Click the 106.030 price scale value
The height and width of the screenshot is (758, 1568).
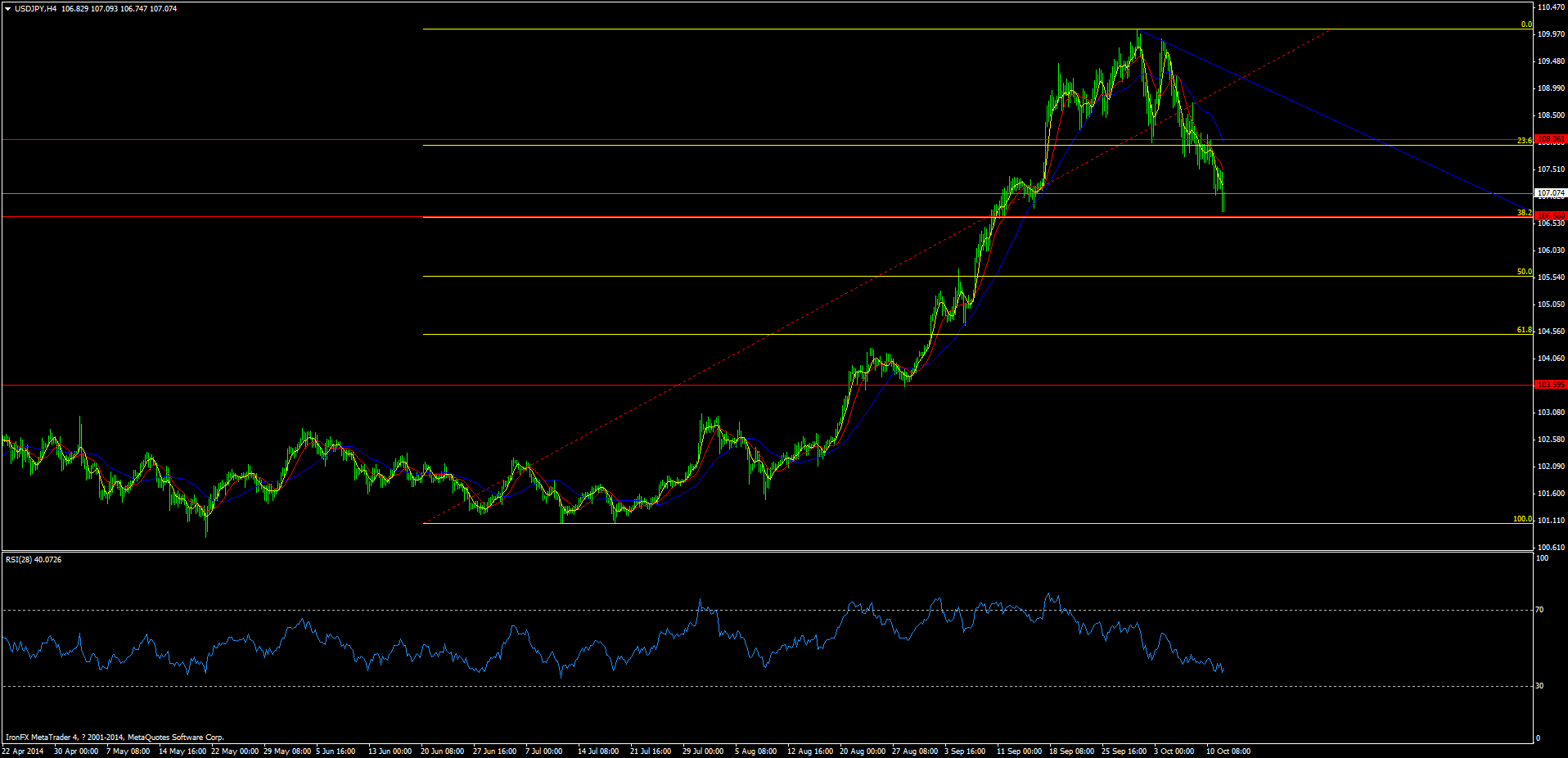pyautogui.click(x=1552, y=250)
